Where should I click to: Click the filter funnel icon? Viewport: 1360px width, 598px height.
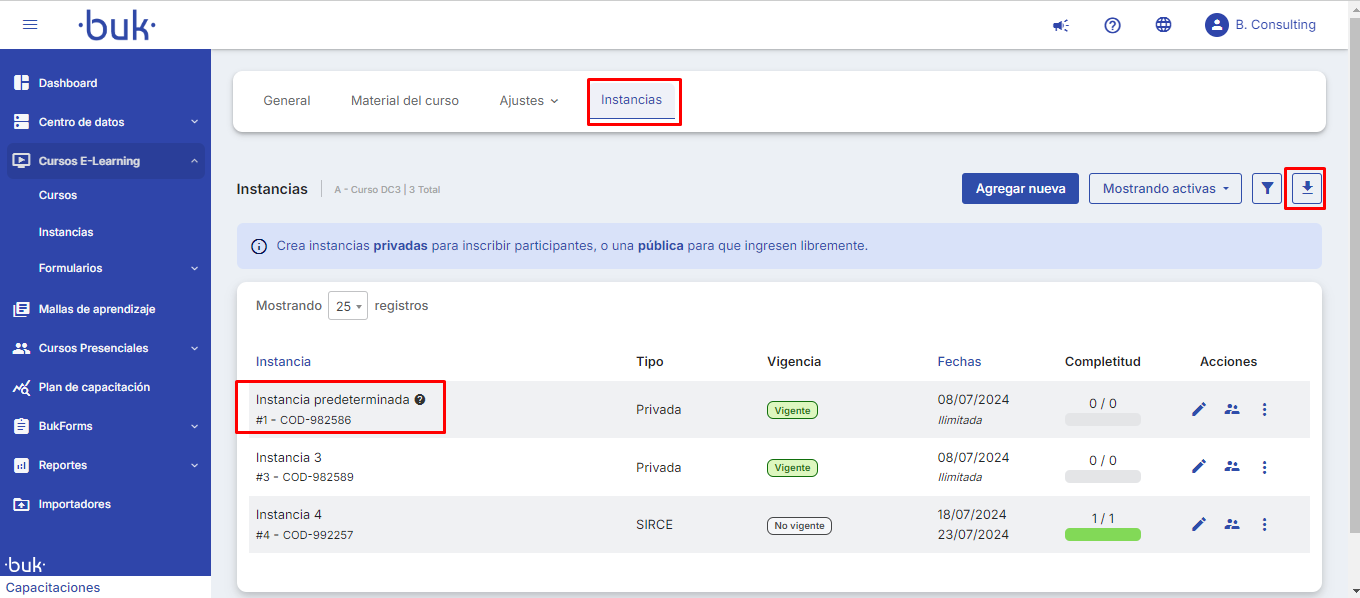pos(1267,188)
